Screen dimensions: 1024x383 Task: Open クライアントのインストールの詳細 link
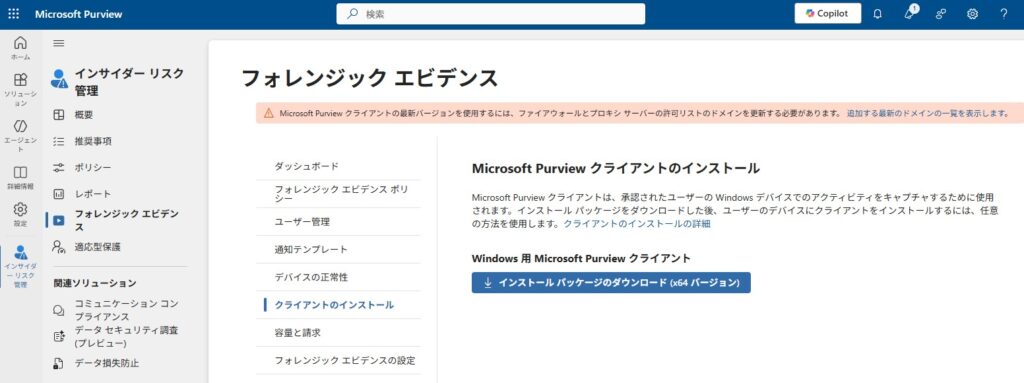pos(637,224)
